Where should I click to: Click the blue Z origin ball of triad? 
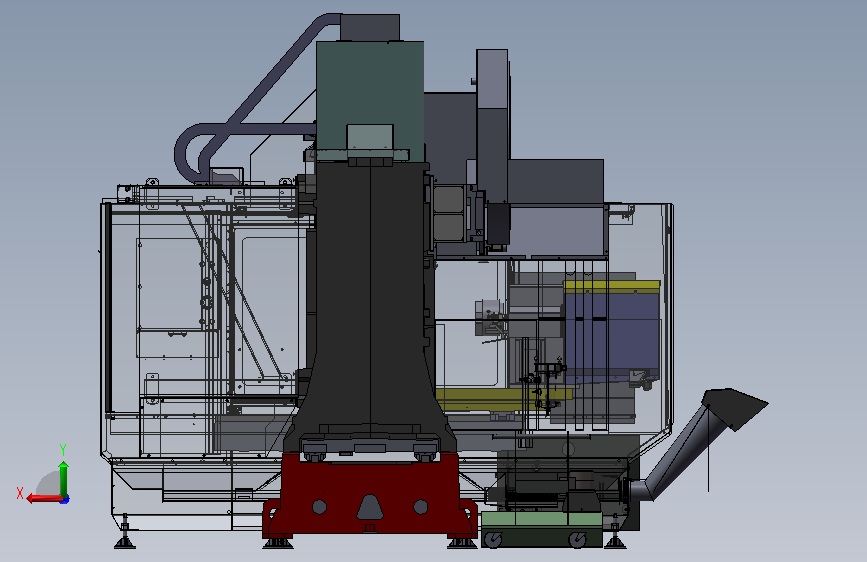65,499
